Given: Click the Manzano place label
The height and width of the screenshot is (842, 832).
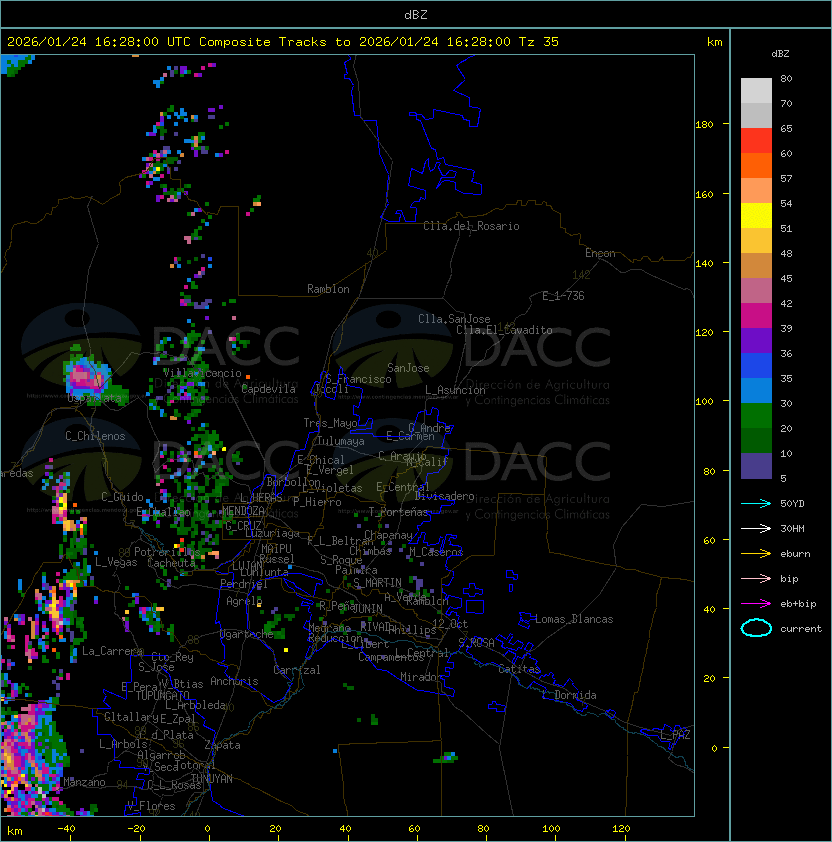Looking at the screenshot, I should tap(84, 782).
